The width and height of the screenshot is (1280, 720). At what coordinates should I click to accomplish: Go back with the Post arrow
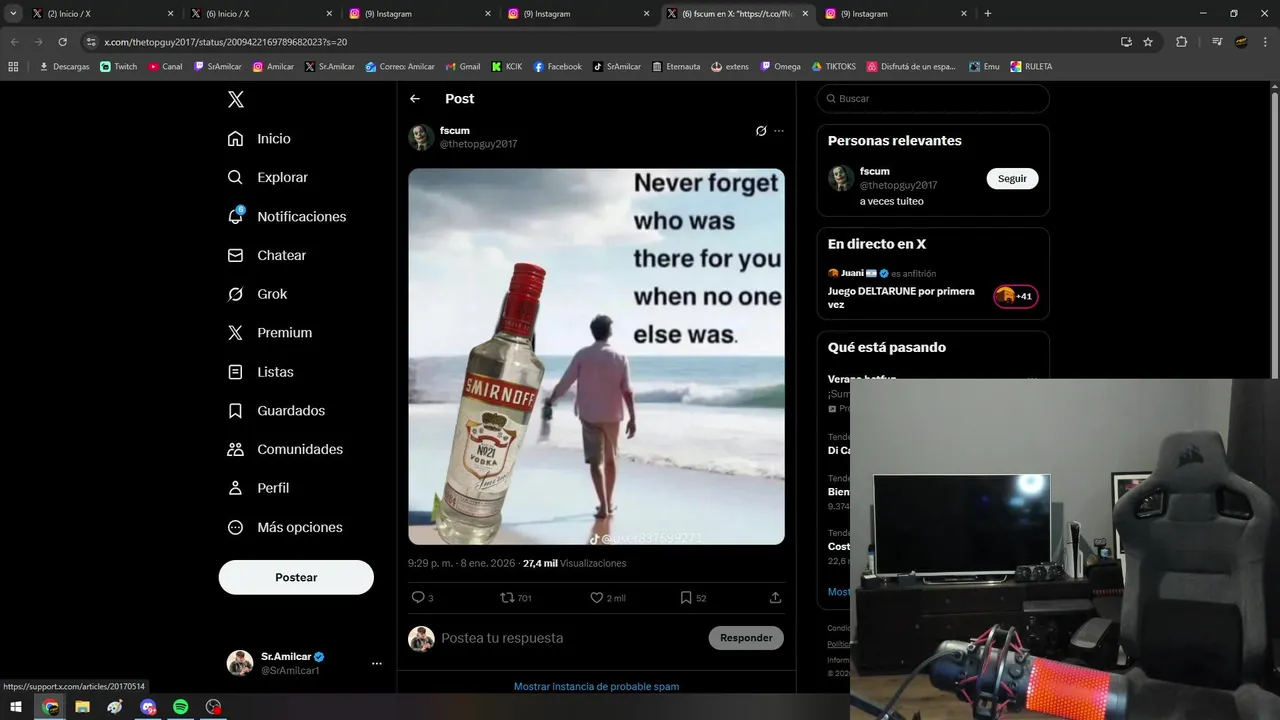click(415, 99)
